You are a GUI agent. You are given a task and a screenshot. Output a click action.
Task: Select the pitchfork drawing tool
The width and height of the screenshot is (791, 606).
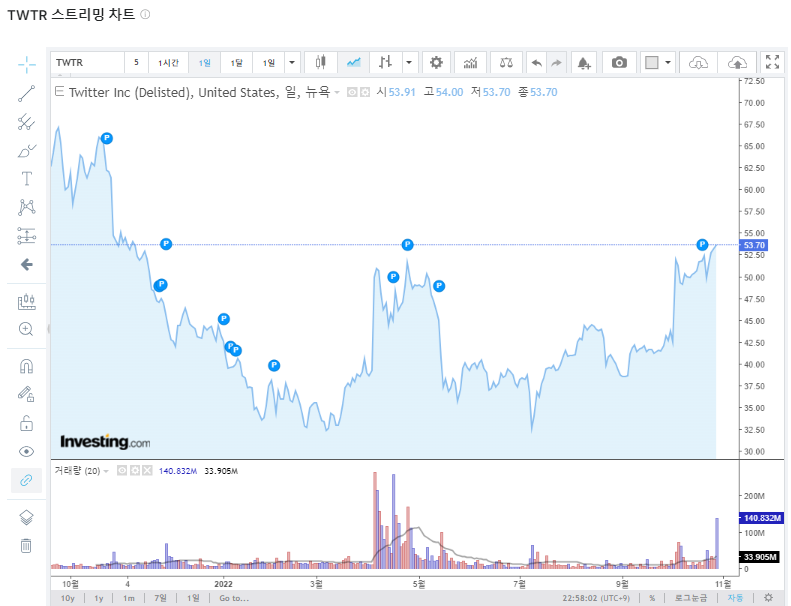tap(27, 122)
